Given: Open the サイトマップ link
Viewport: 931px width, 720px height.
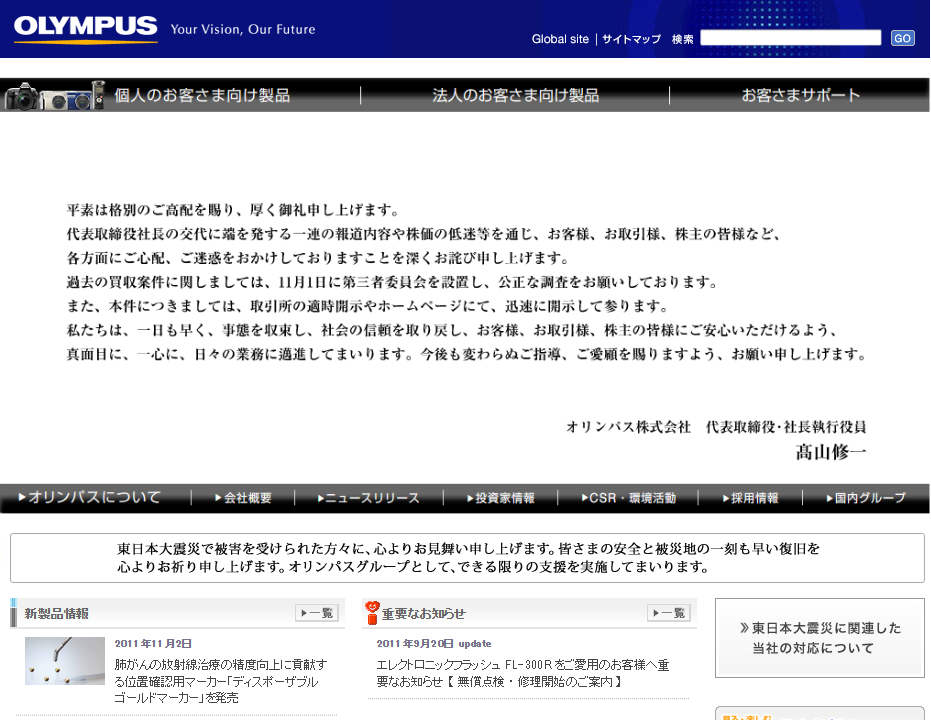Looking at the screenshot, I should [631, 39].
